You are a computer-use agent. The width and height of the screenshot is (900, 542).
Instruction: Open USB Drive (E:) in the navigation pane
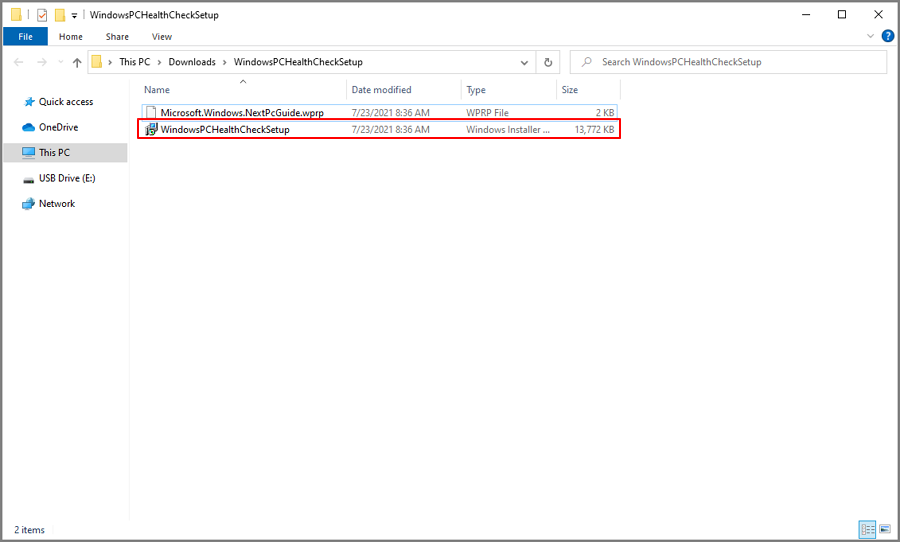67,178
